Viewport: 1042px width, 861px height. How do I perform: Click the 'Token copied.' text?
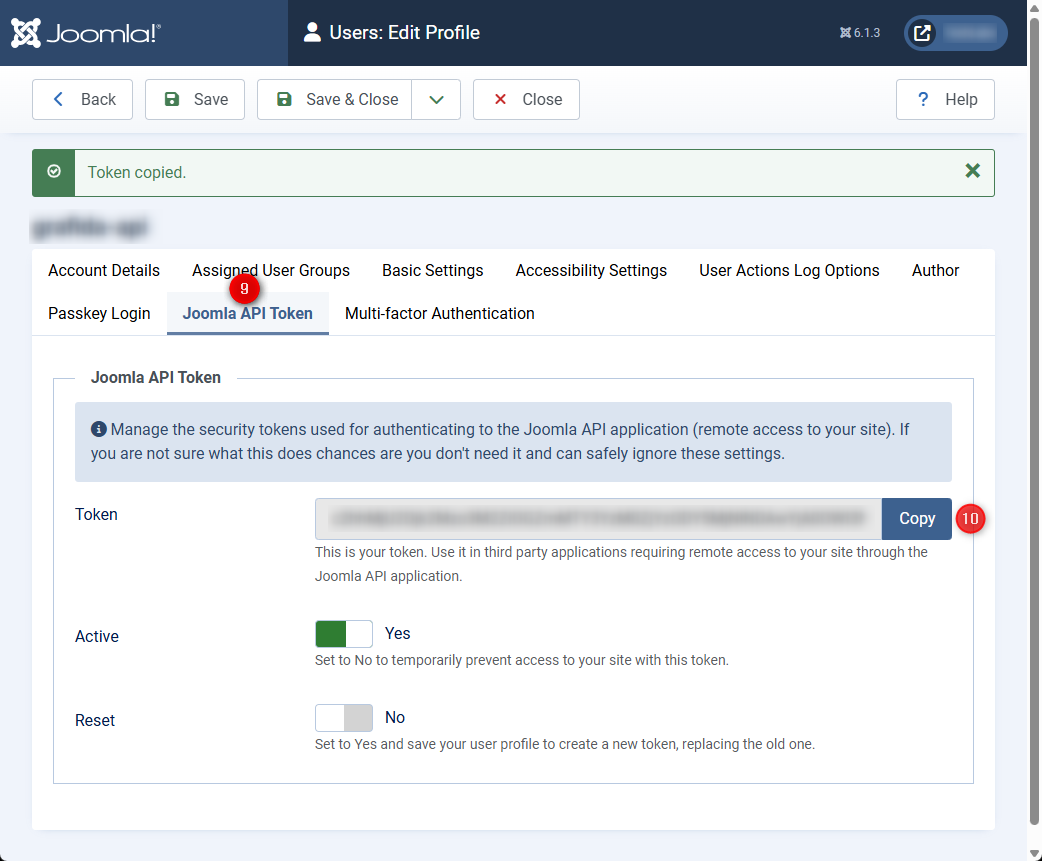137,173
